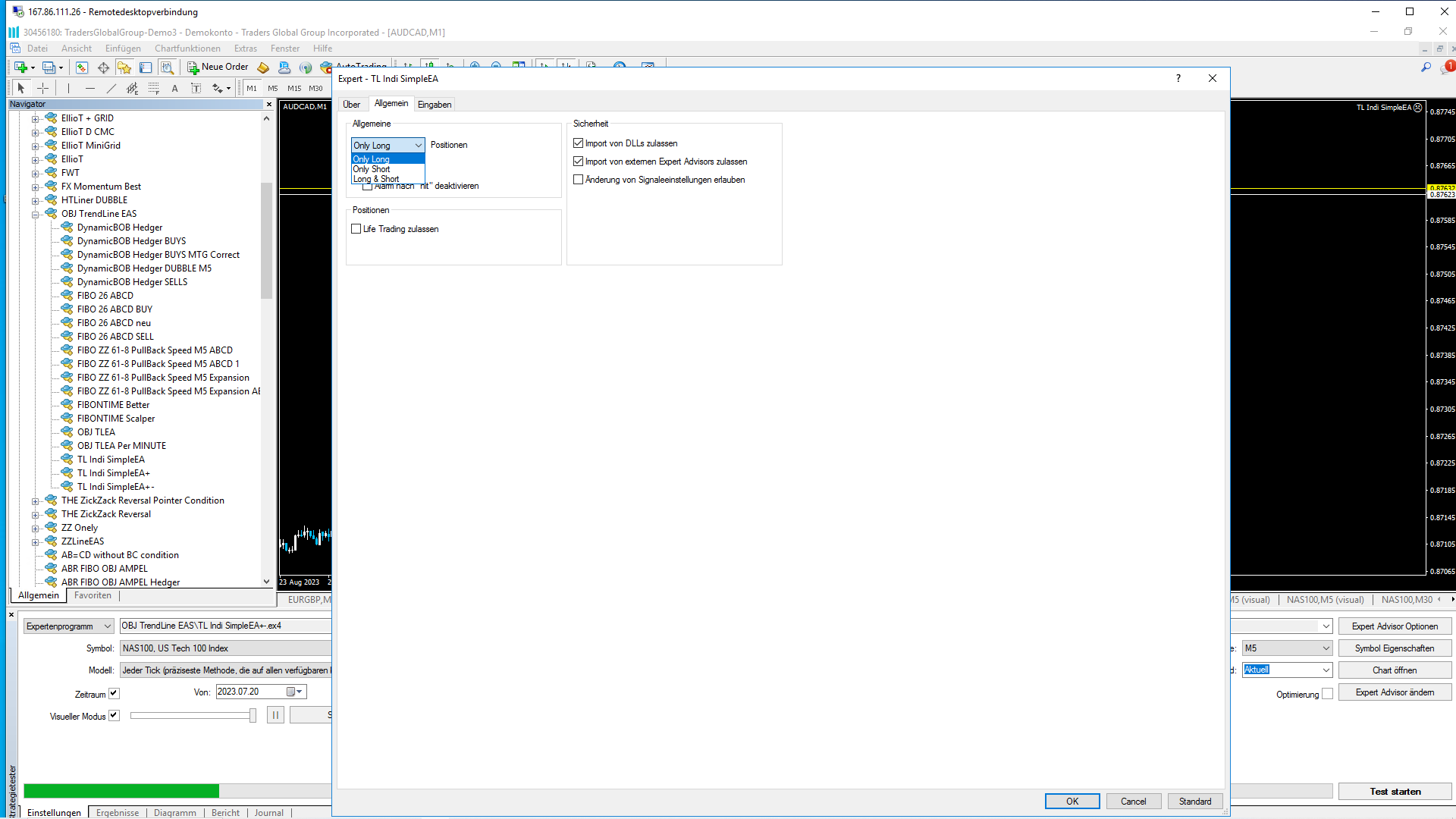Select the text 'A' drawing tool
This screenshot has height=819, width=1456.
175,88
